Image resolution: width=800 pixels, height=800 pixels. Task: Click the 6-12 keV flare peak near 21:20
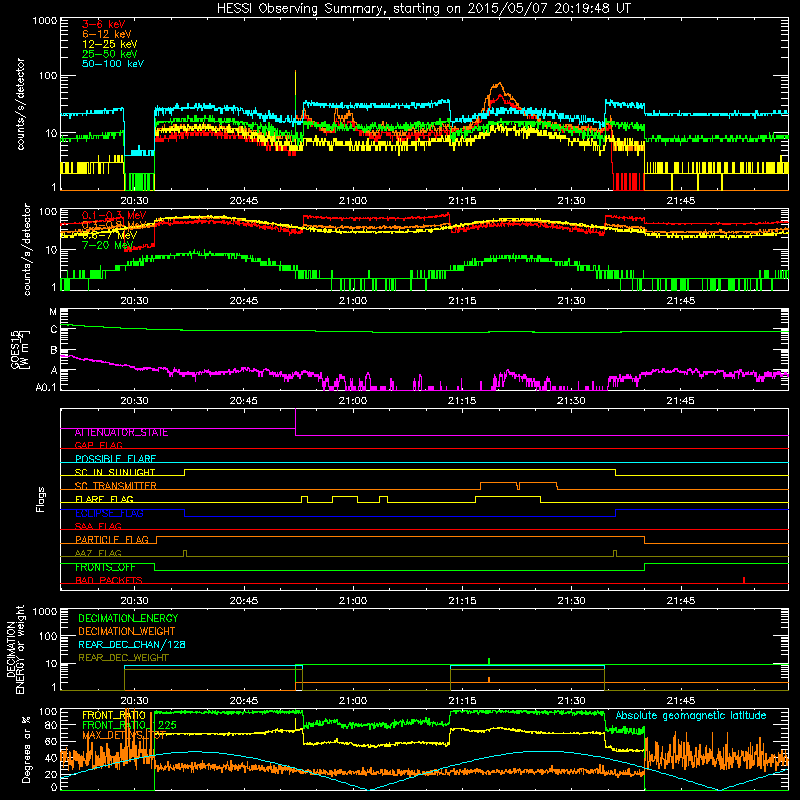(x=499, y=84)
